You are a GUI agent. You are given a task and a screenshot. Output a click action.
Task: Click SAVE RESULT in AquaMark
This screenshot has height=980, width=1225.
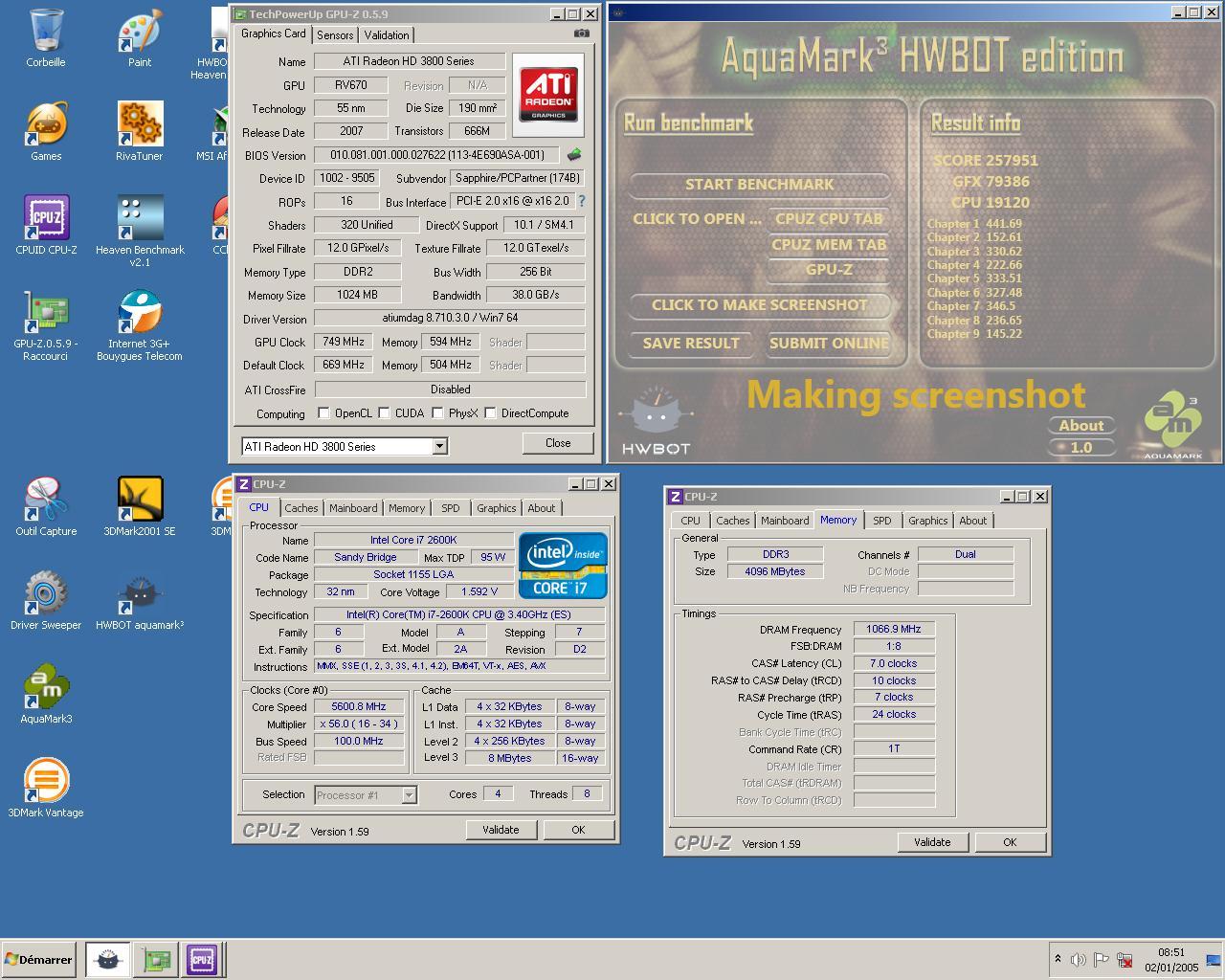coord(691,343)
